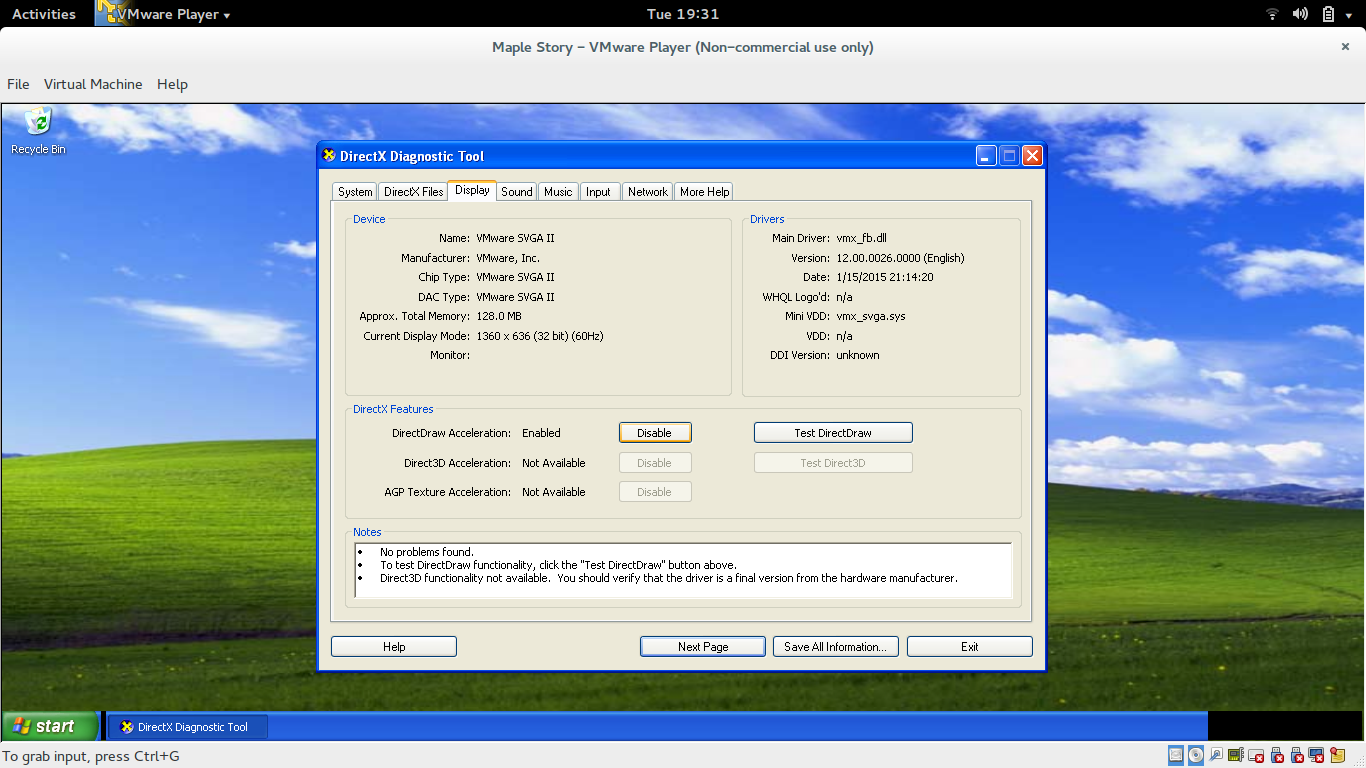Open the File menu
This screenshot has width=1366, height=768.
click(x=18, y=84)
